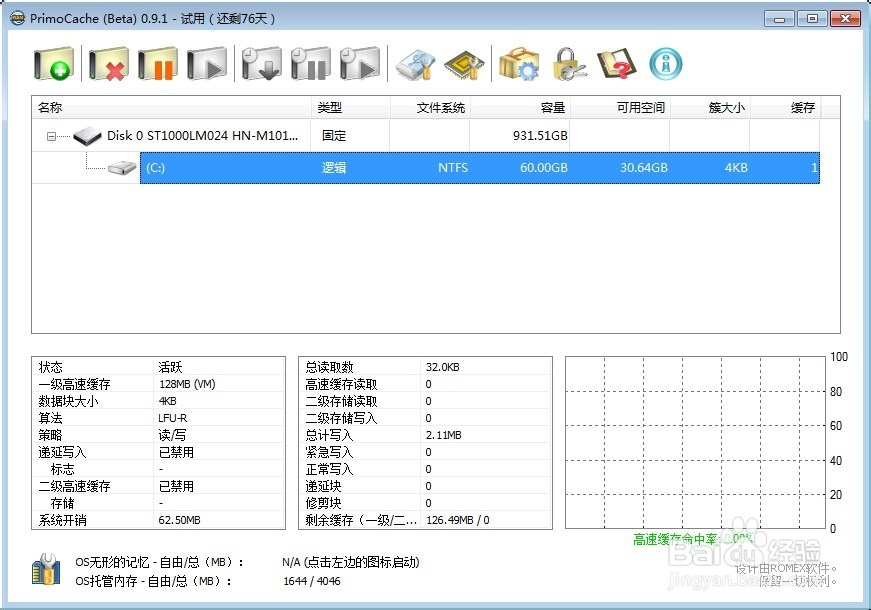Click the 读/写 strategy value
Image resolution: width=871 pixels, height=610 pixels.
pos(172,435)
